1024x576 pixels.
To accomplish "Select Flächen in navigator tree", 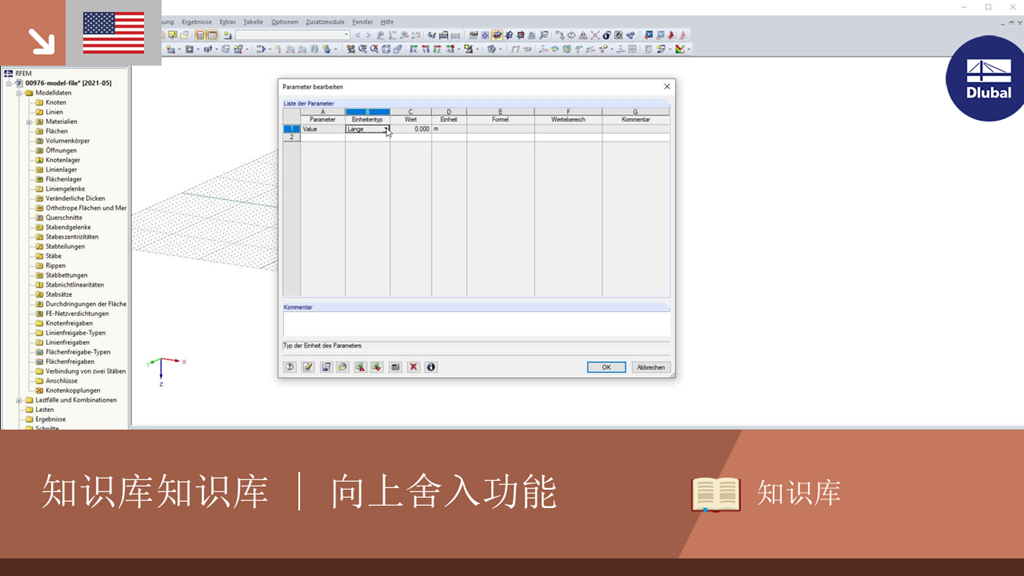I will coord(56,131).
